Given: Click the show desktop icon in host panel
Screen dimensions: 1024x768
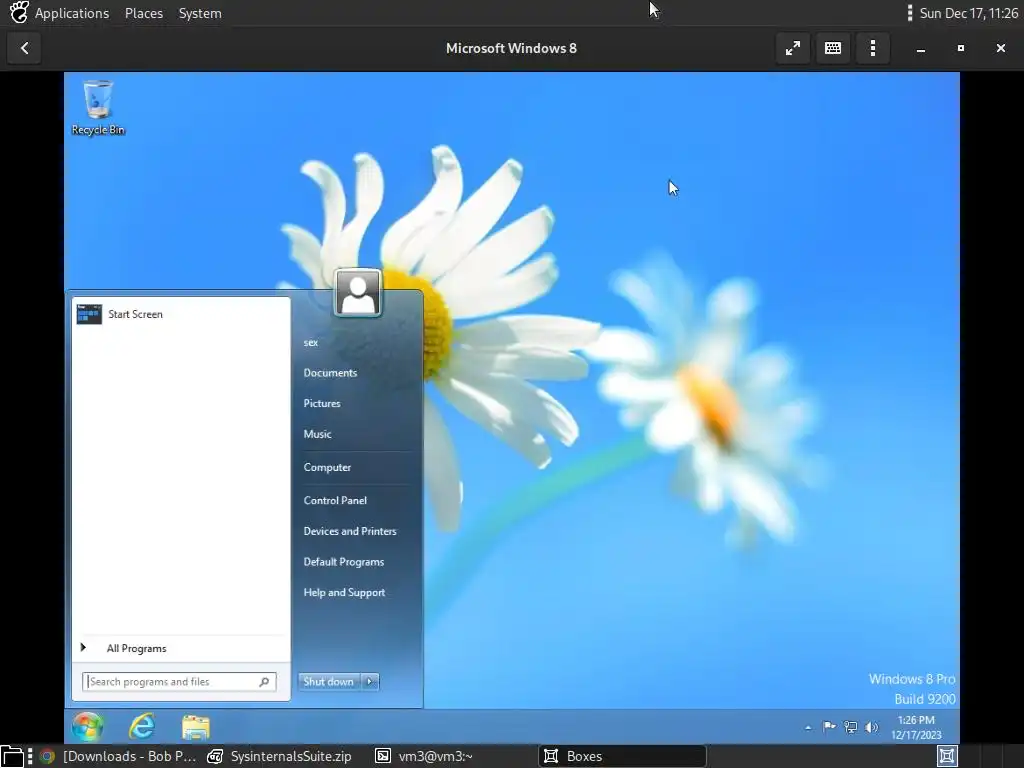Looking at the screenshot, I should coord(12,757).
